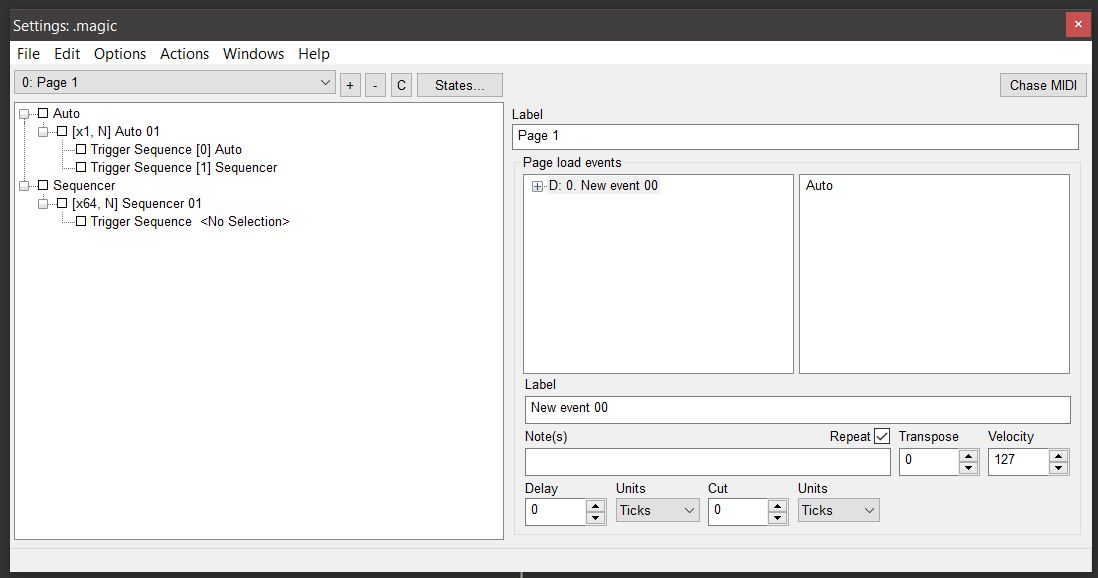
Task: Click the Chase MIDI button
Action: [1043, 84]
